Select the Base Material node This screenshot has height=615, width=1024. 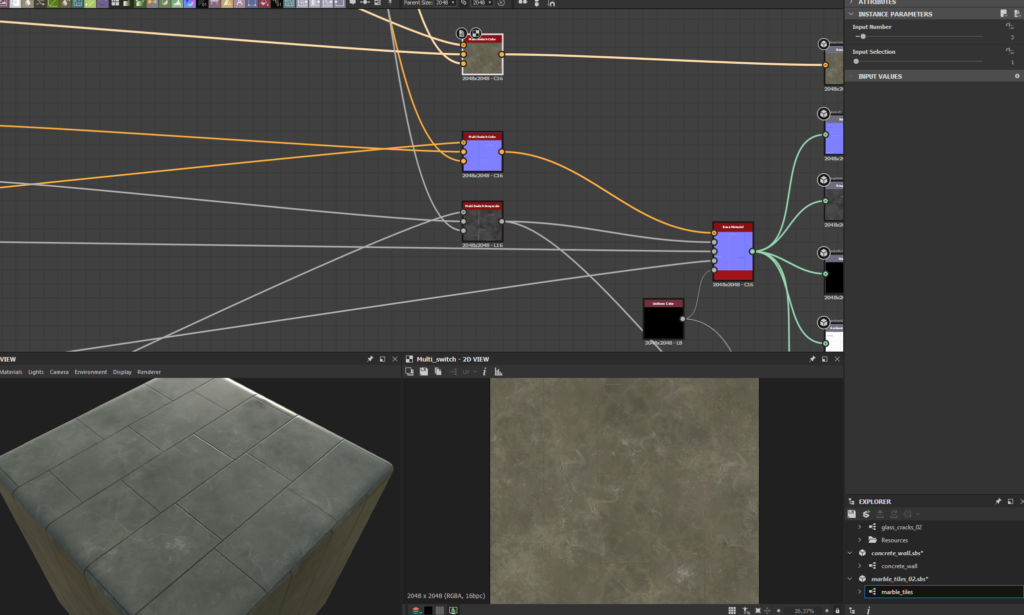(733, 251)
